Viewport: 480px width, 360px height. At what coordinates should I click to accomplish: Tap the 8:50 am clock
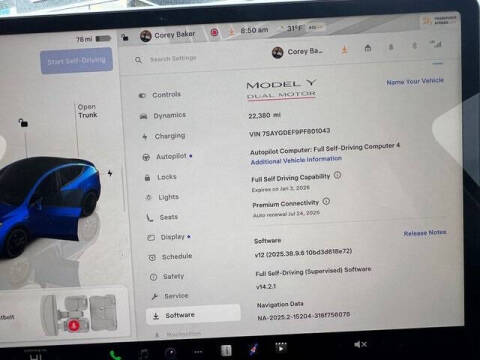(x=254, y=30)
